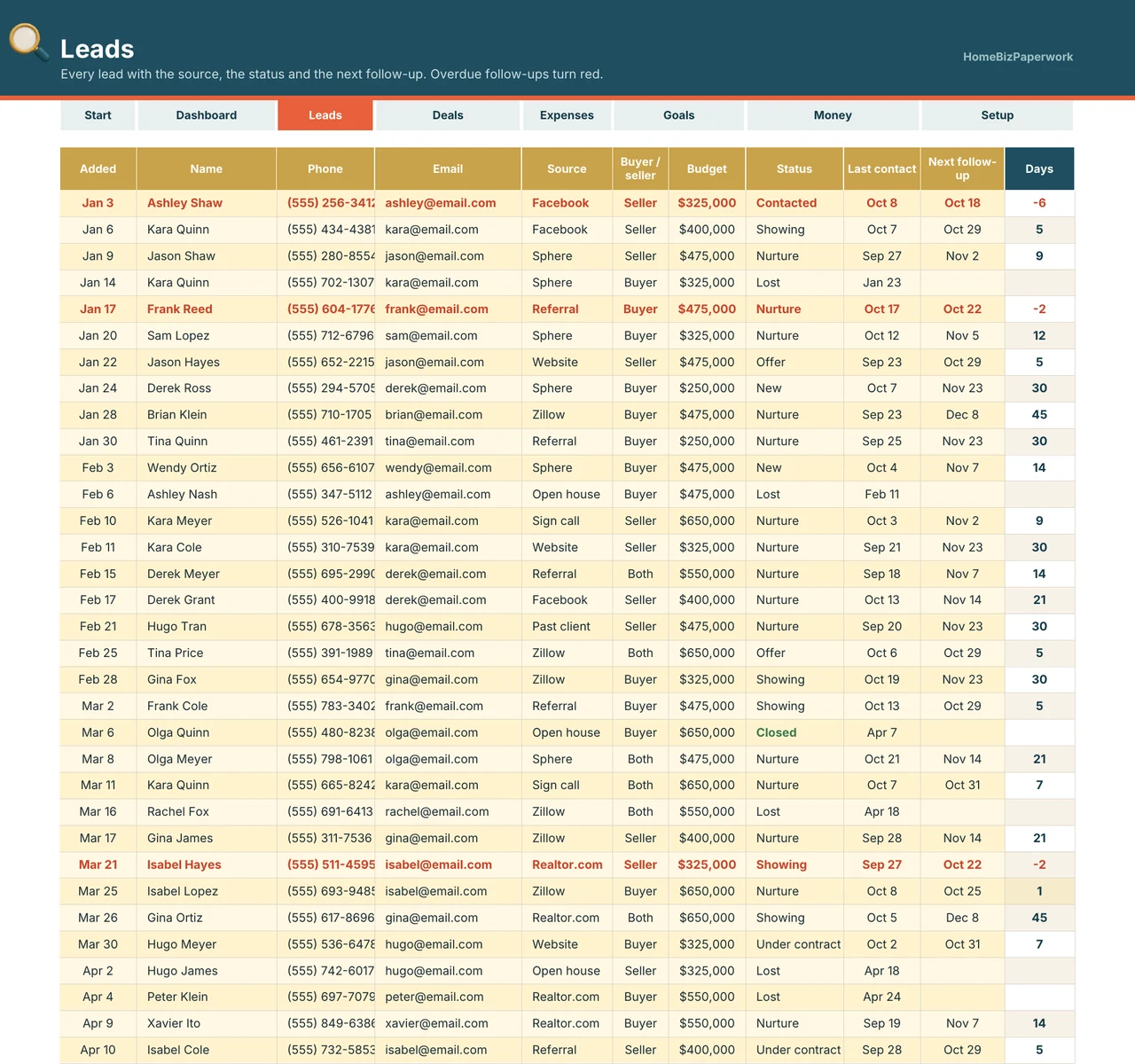Click the Name column header
The width and height of the screenshot is (1135, 1064).
click(207, 168)
